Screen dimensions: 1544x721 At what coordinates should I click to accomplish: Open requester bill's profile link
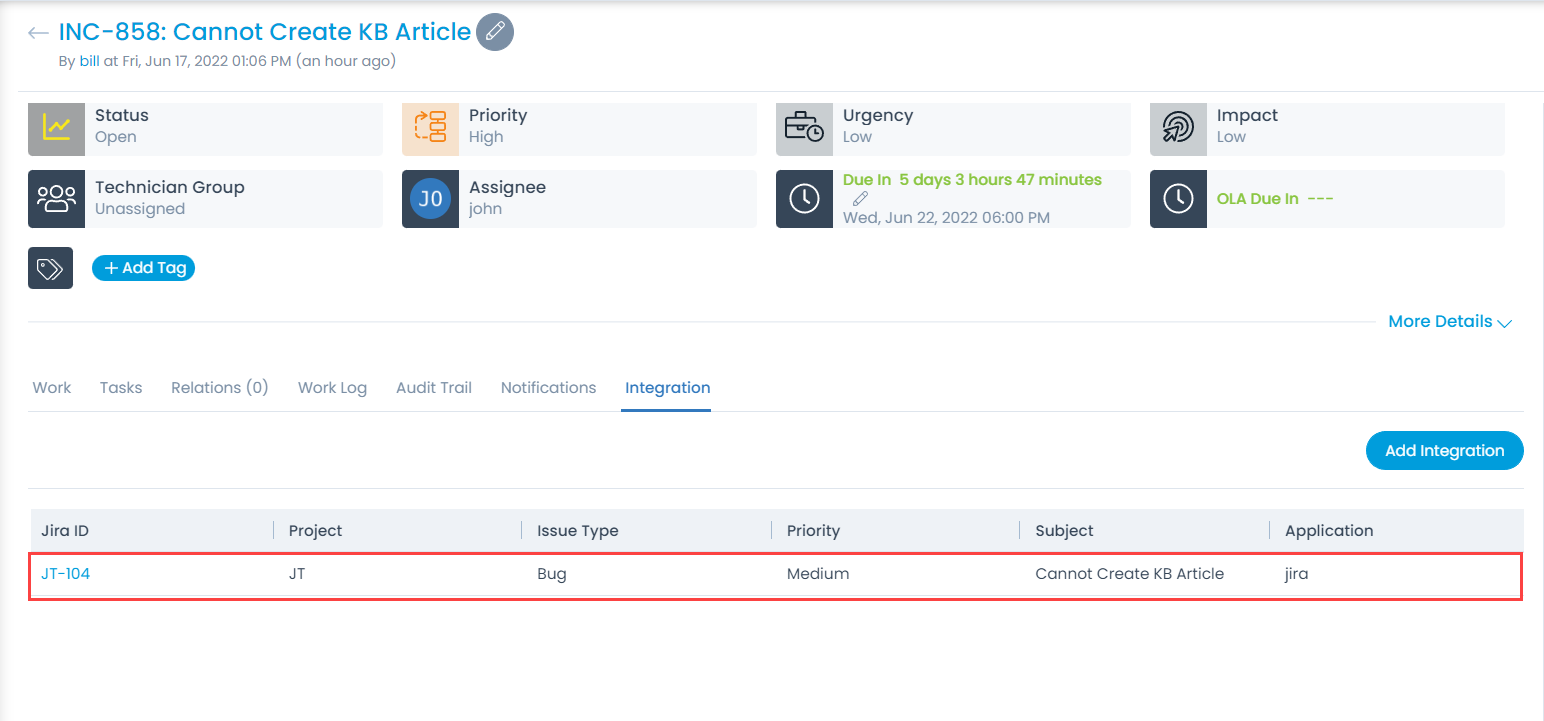89,61
